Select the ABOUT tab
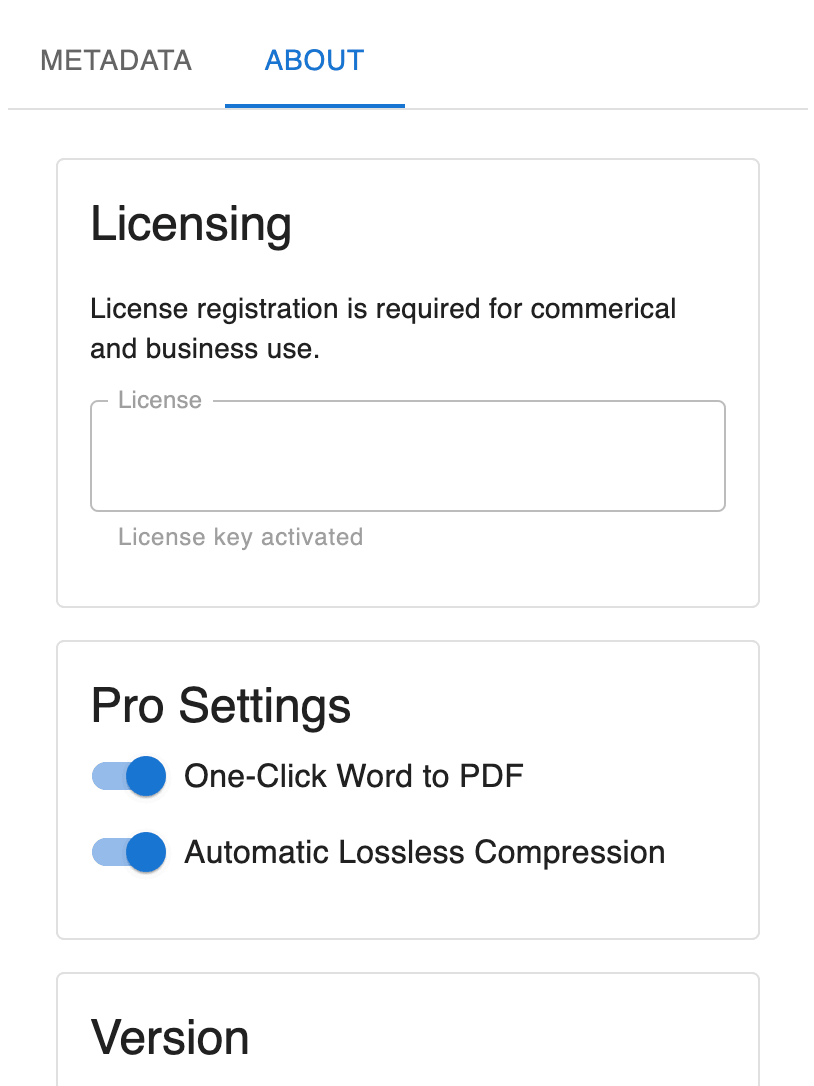 (x=314, y=60)
